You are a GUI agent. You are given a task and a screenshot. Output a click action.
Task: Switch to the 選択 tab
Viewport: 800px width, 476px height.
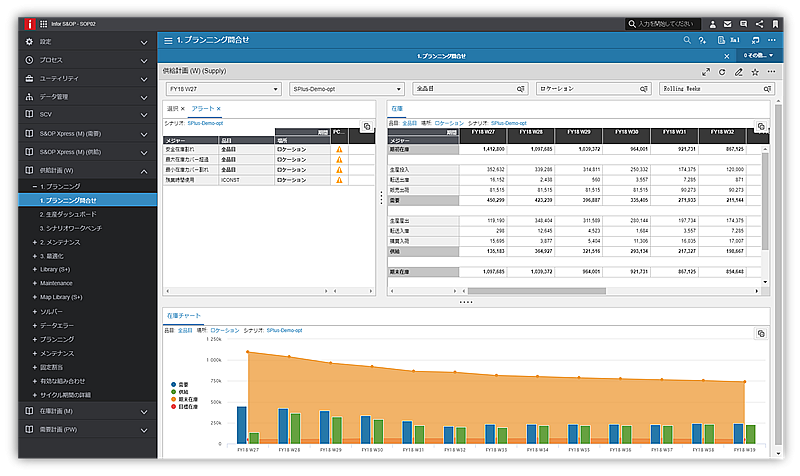click(x=172, y=109)
